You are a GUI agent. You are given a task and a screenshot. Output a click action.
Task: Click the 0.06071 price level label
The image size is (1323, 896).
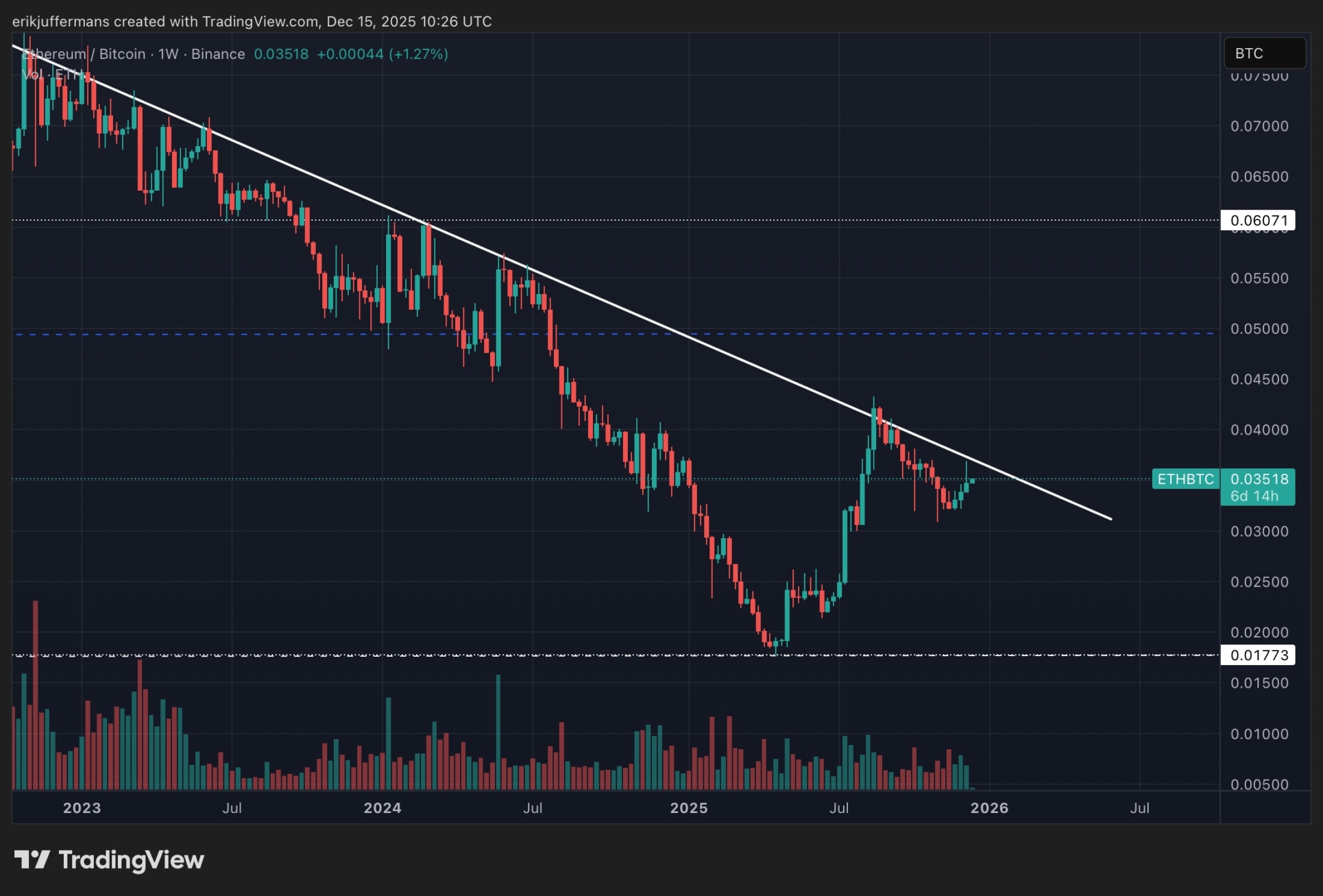pos(1258,221)
